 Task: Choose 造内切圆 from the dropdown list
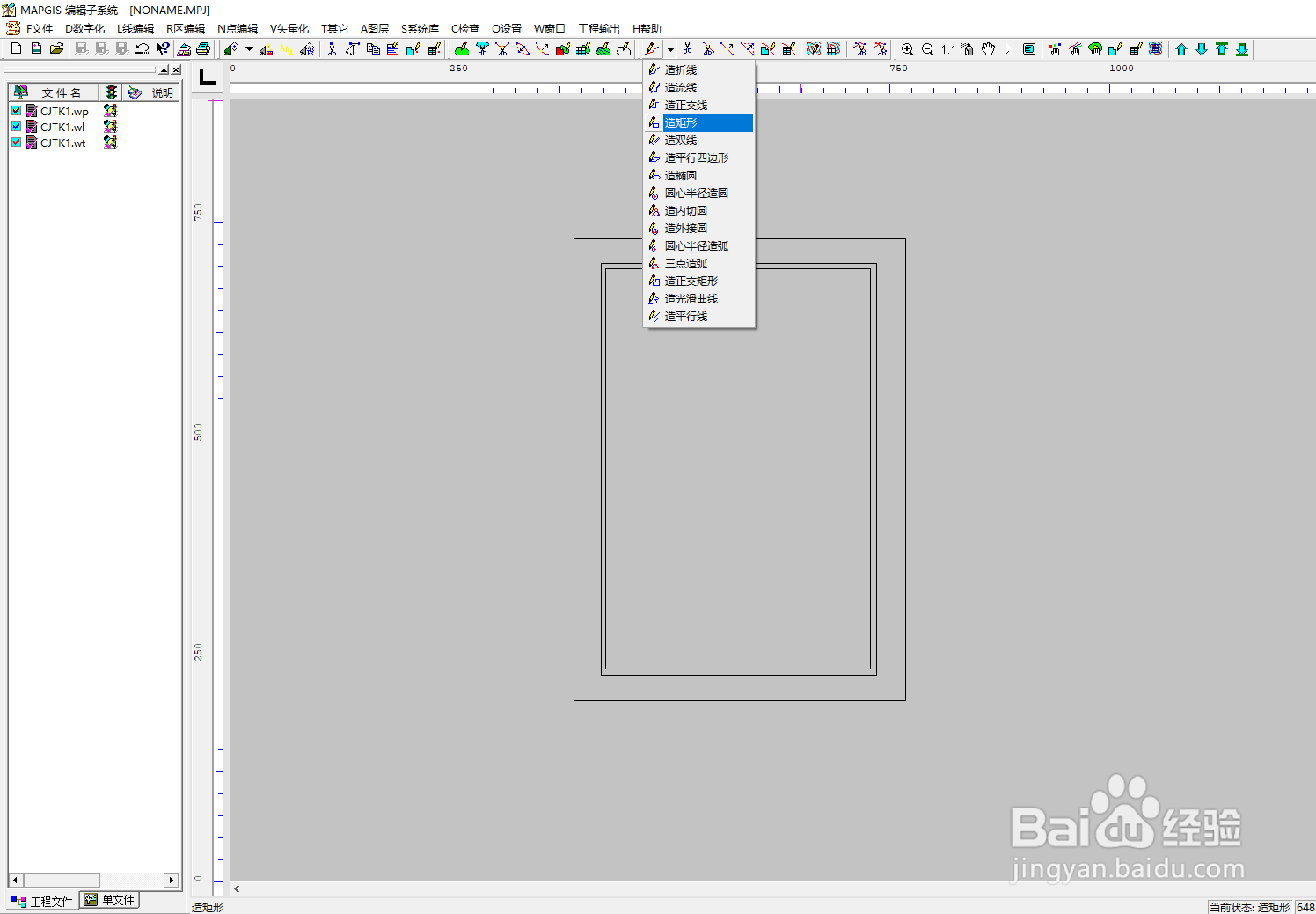[x=699, y=210]
